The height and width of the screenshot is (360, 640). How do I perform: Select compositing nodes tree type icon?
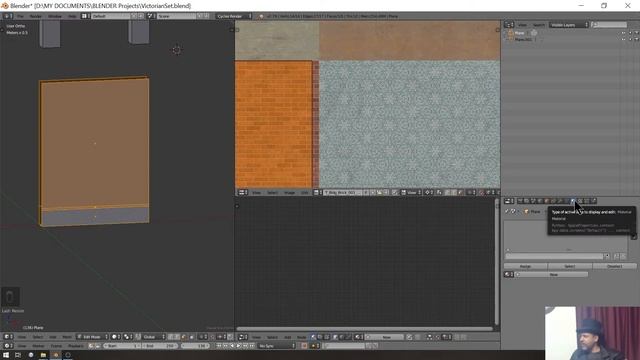tap(320, 337)
